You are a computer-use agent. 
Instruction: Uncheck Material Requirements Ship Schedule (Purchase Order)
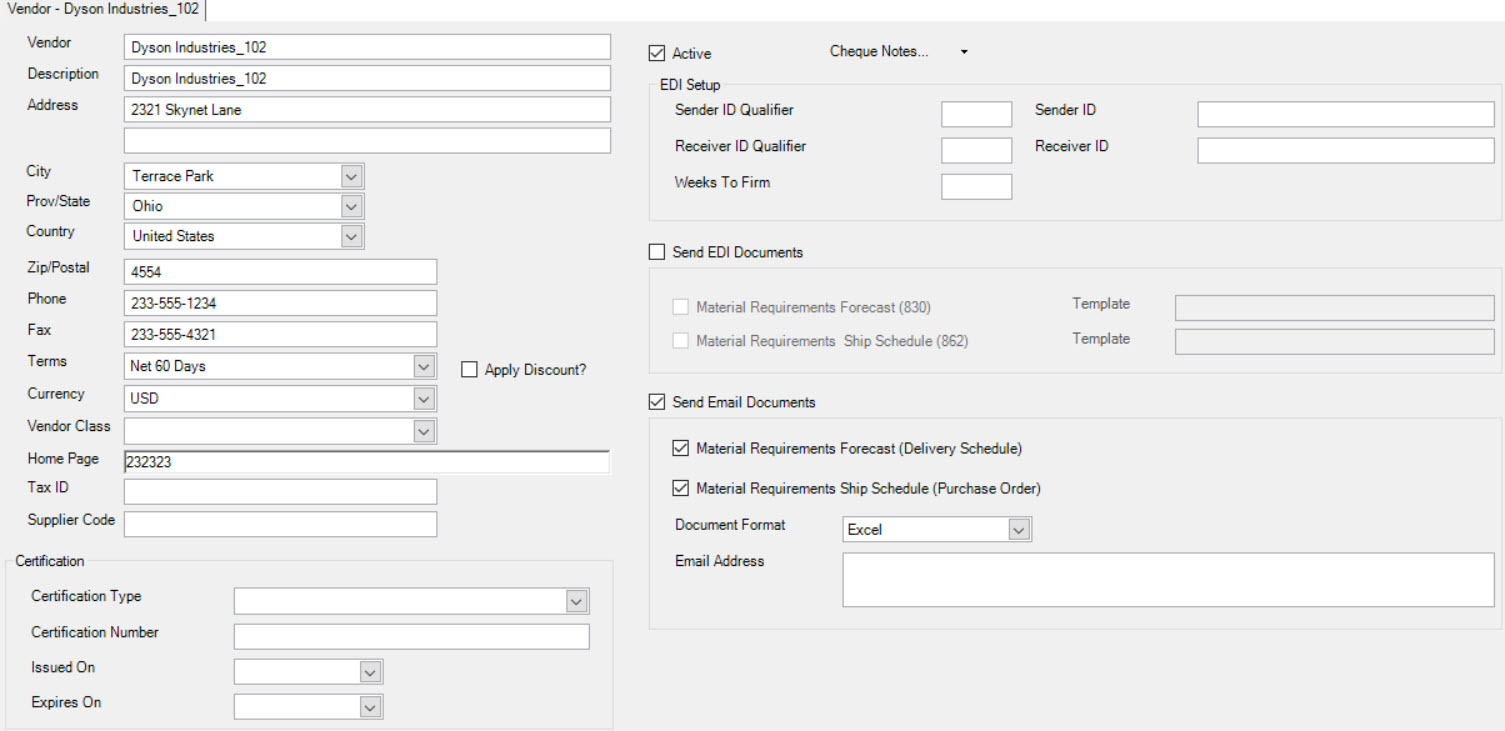(681, 489)
